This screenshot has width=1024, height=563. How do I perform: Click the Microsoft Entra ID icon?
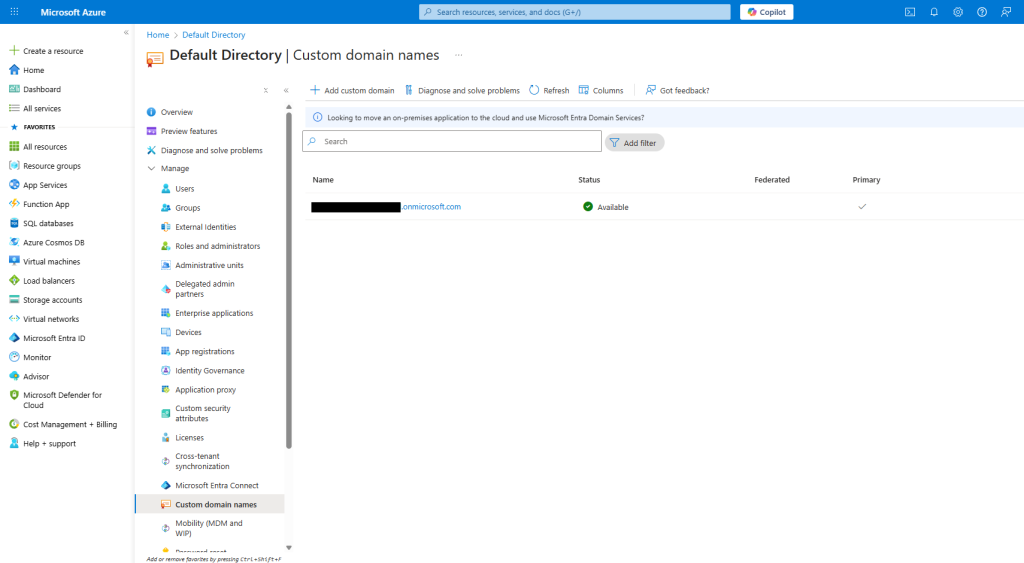(14, 338)
